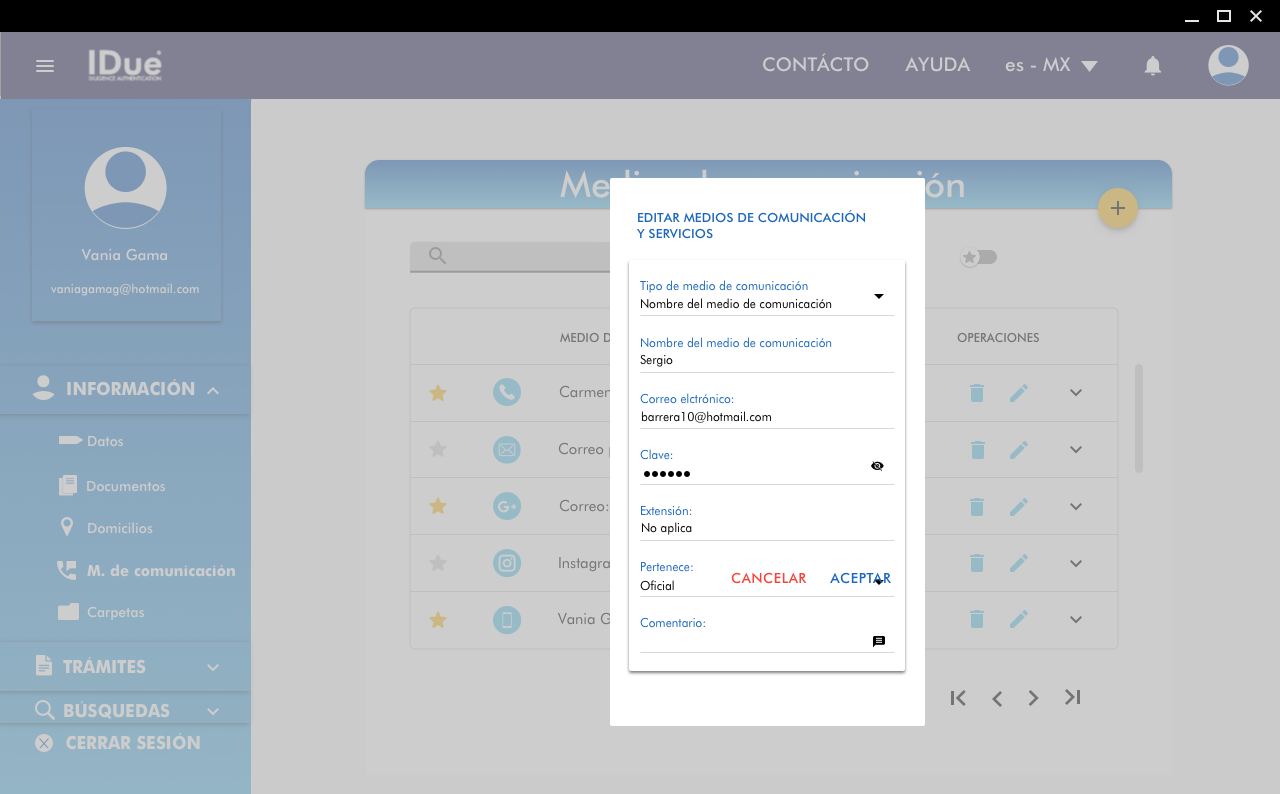Toggle password visibility in Clave field
The width and height of the screenshot is (1280, 794).
[x=877, y=466]
